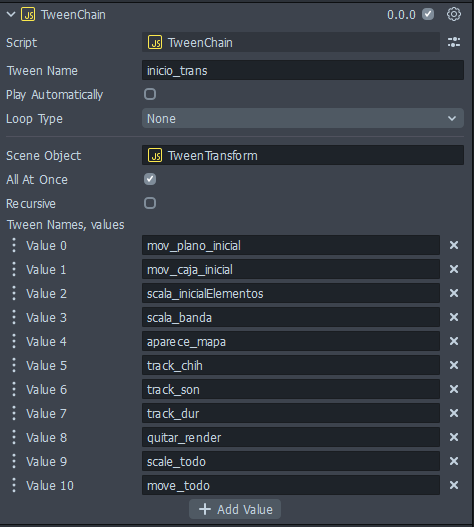Image resolution: width=474 pixels, height=527 pixels.
Task: Click the JS icon in Scene Object field
Action: 155,156
